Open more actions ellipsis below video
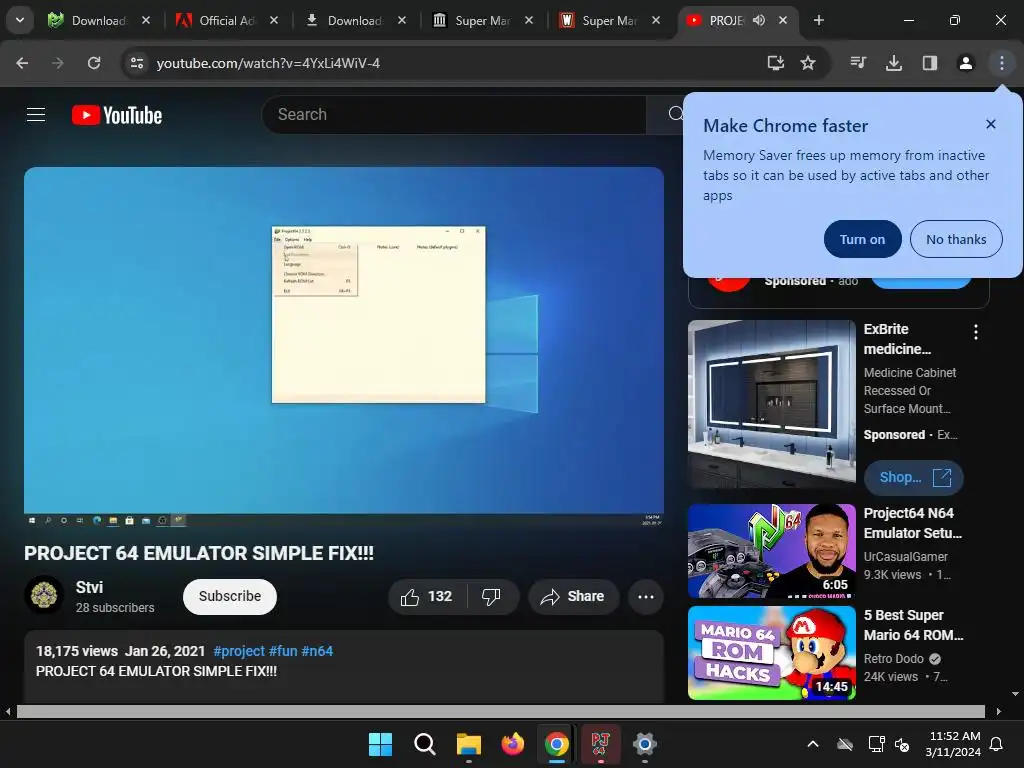1024x768 pixels. coord(646,596)
